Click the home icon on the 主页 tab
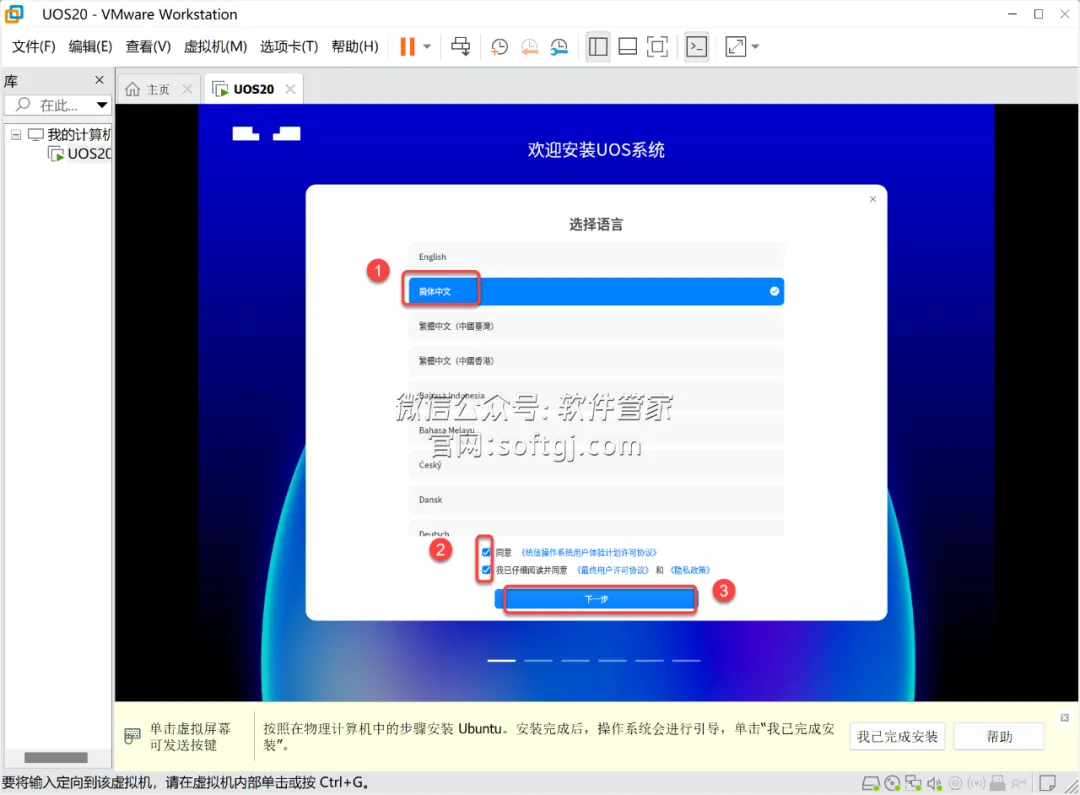1080x795 pixels. point(132,89)
